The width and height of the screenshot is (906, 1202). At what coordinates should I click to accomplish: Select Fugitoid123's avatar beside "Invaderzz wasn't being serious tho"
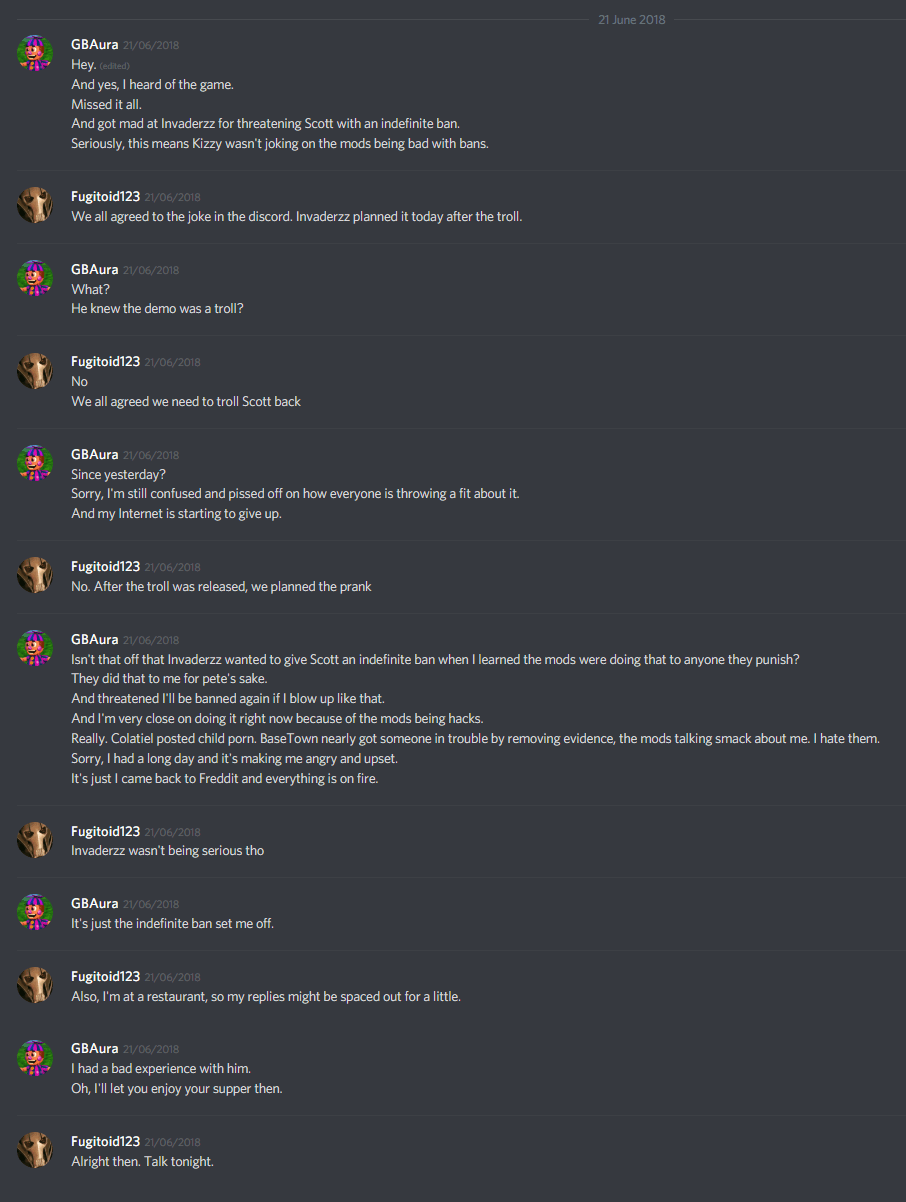click(35, 839)
